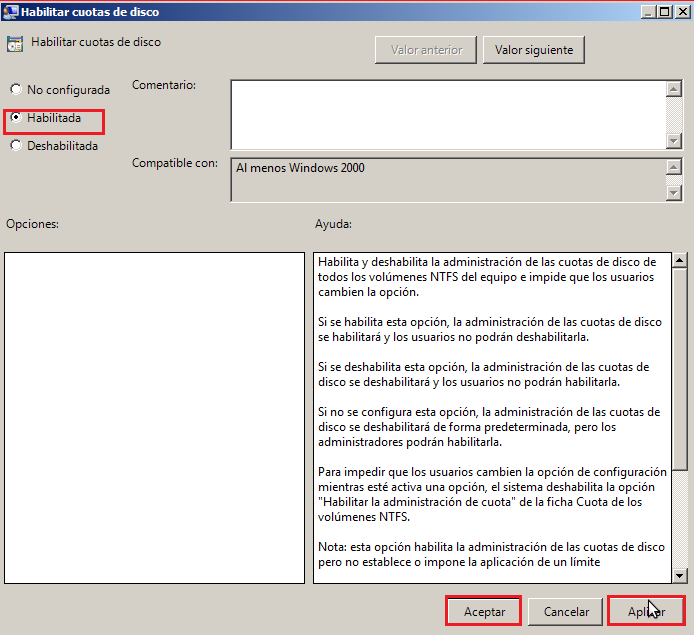Click help paragraph starting 'Nota: esta opción habilita'
This screenshot has height=635, width=694.
(491, 554)
